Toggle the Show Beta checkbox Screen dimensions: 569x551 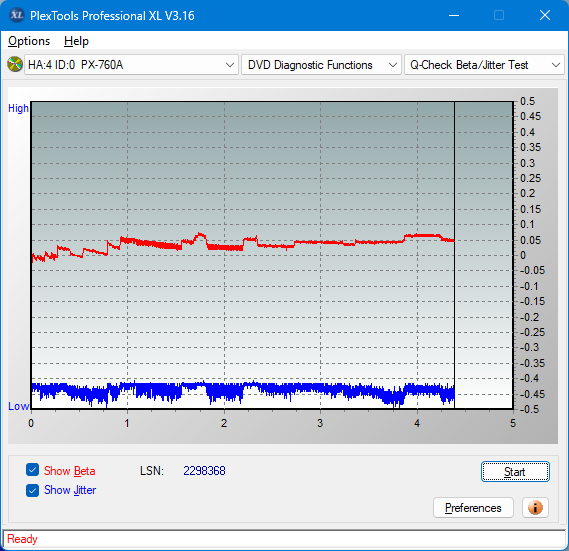[32, 470]
